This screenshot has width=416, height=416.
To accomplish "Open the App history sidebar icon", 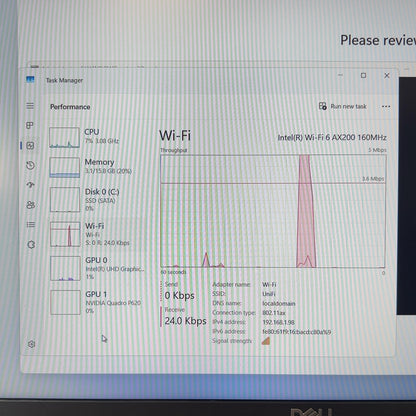I will click(x=30, y=165).
